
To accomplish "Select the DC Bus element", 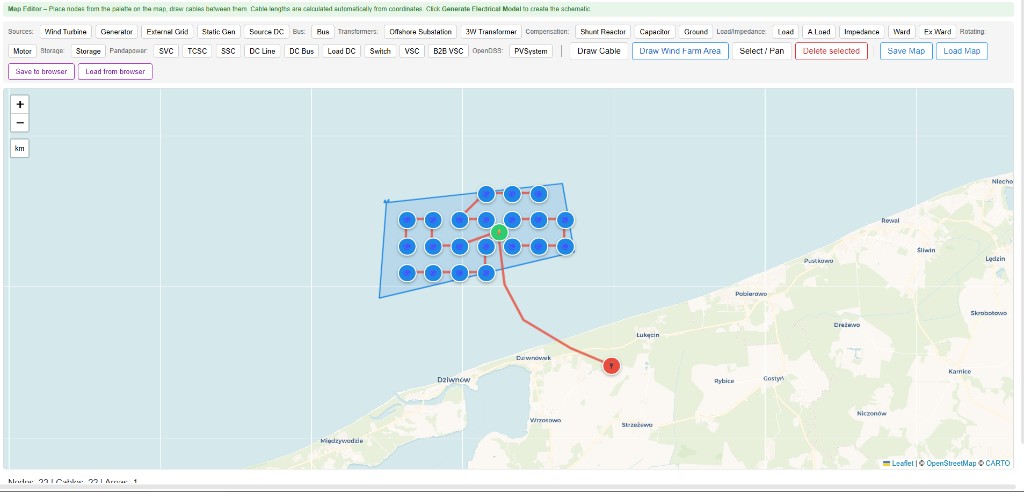I will [x=302, y=51].
